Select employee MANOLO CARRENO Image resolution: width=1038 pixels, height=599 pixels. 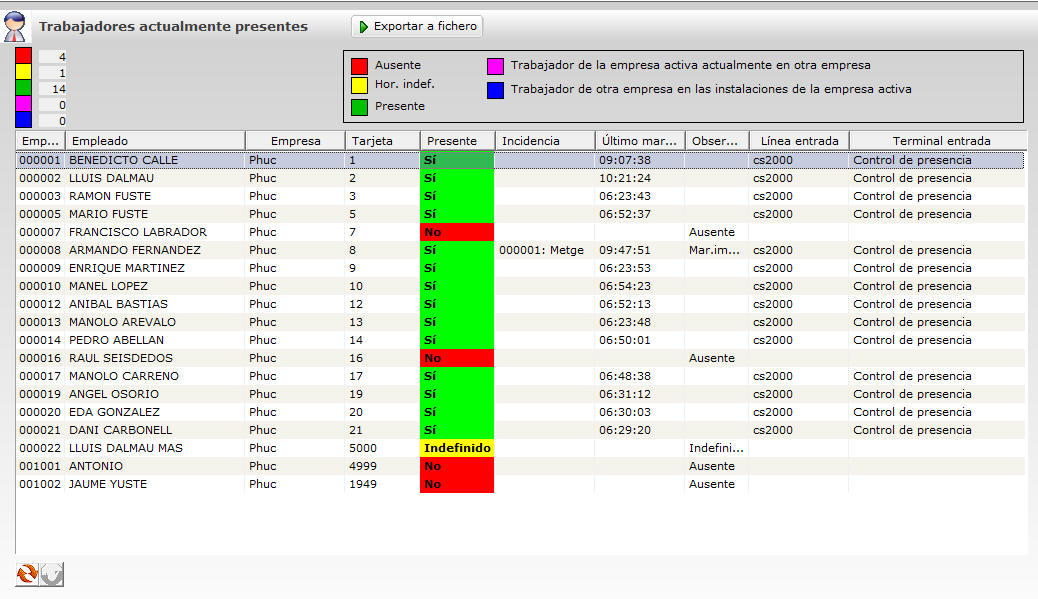coord(124,376)
